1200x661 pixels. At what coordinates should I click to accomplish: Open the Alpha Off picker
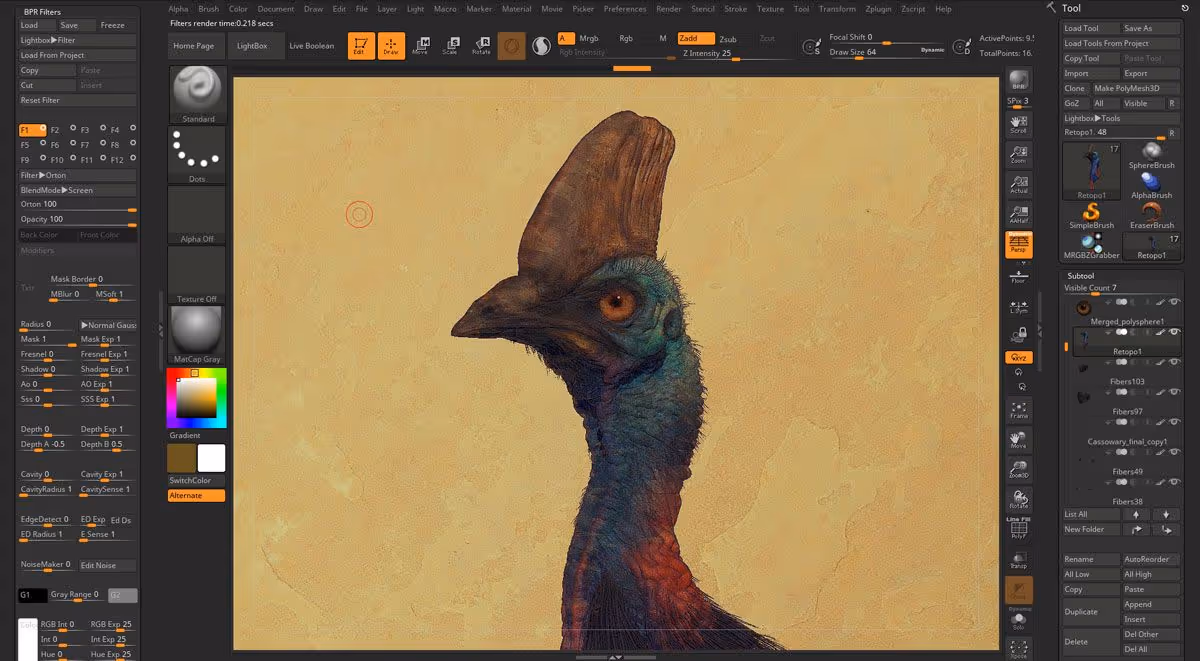(197, 215)
